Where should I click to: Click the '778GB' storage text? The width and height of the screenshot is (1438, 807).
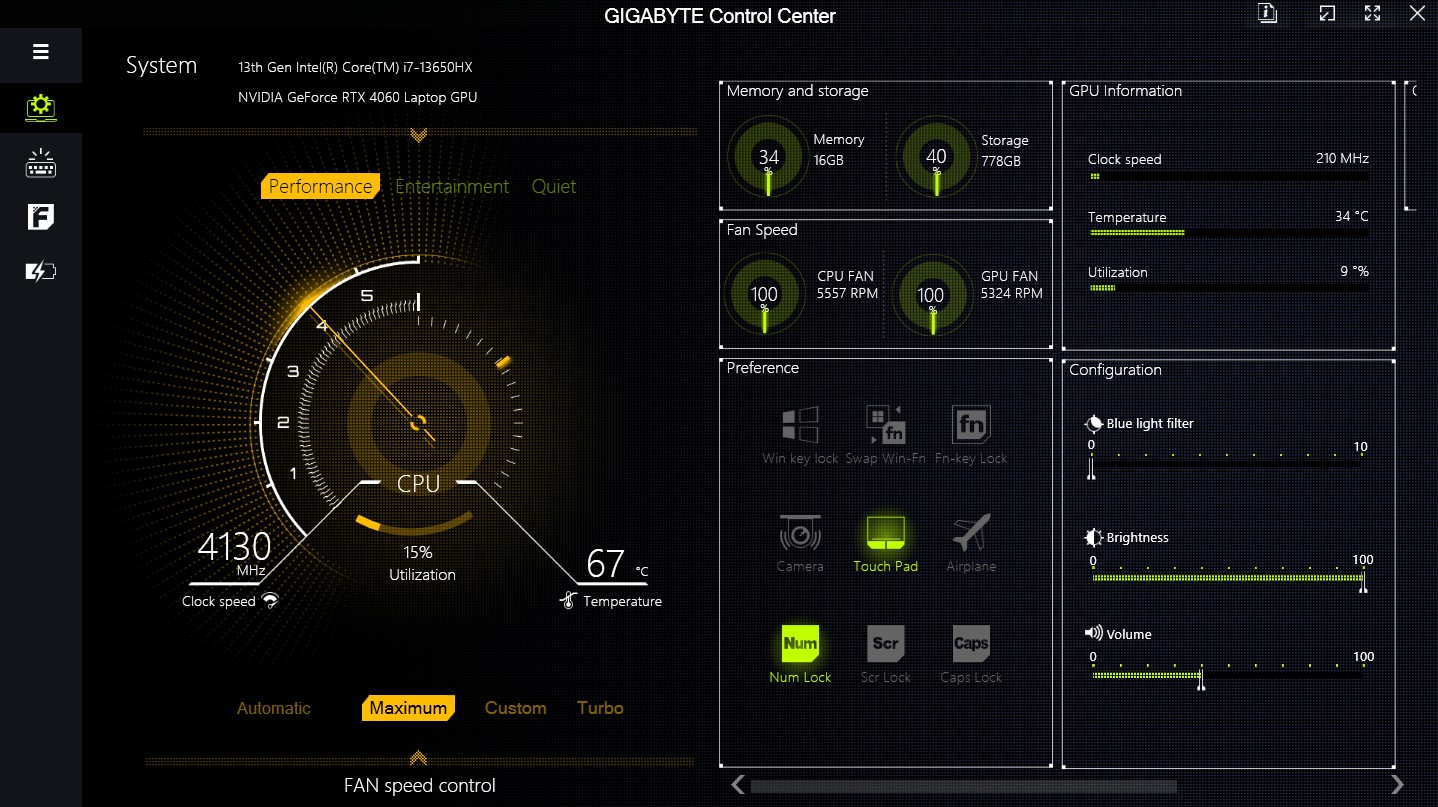pyautogui.click(x=1001, y=161)
